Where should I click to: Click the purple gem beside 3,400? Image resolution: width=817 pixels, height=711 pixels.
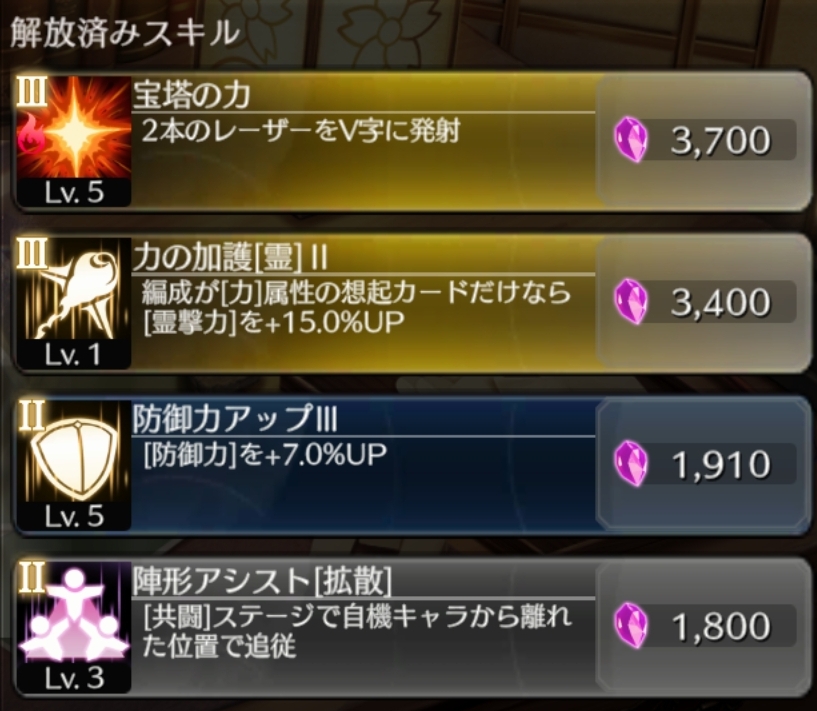click(631, 302)
